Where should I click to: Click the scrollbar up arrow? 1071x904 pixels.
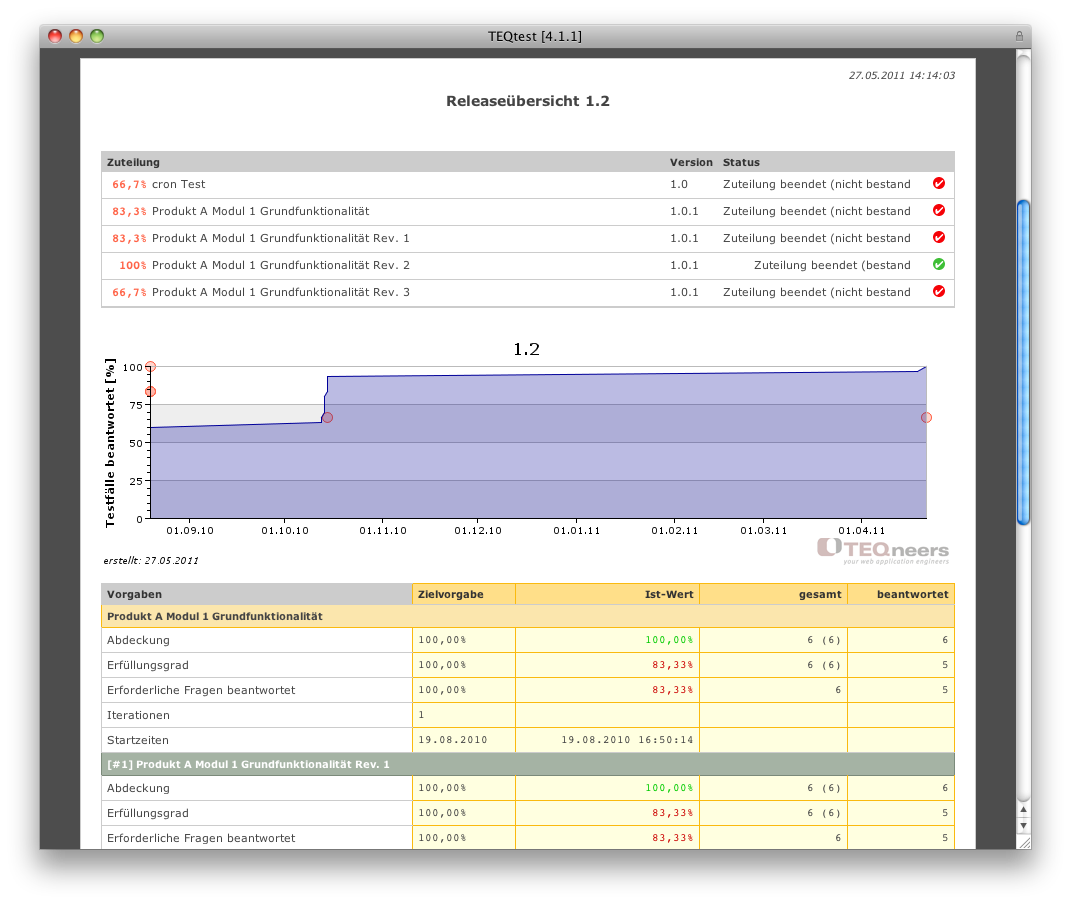tap(1023, 810)
